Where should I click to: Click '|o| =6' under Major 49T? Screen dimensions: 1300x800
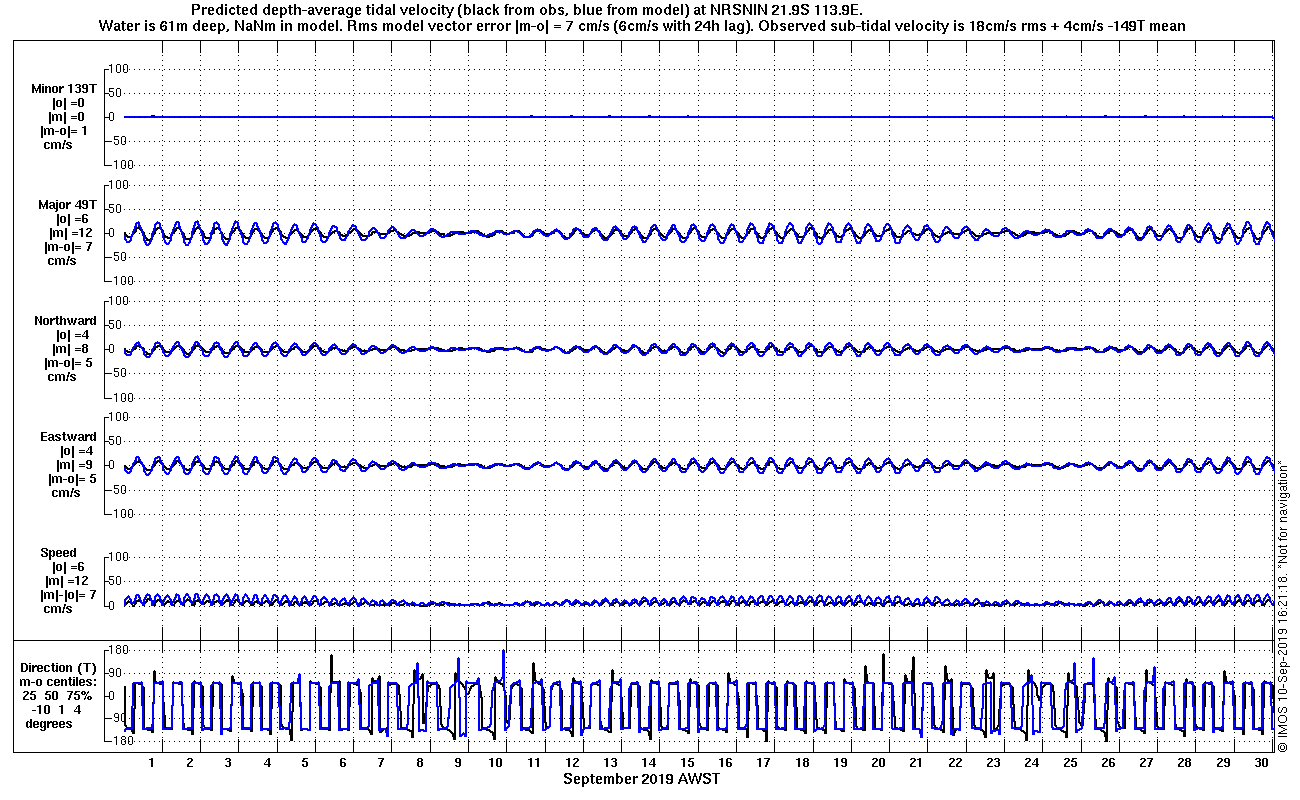click(x=72, y=218)
